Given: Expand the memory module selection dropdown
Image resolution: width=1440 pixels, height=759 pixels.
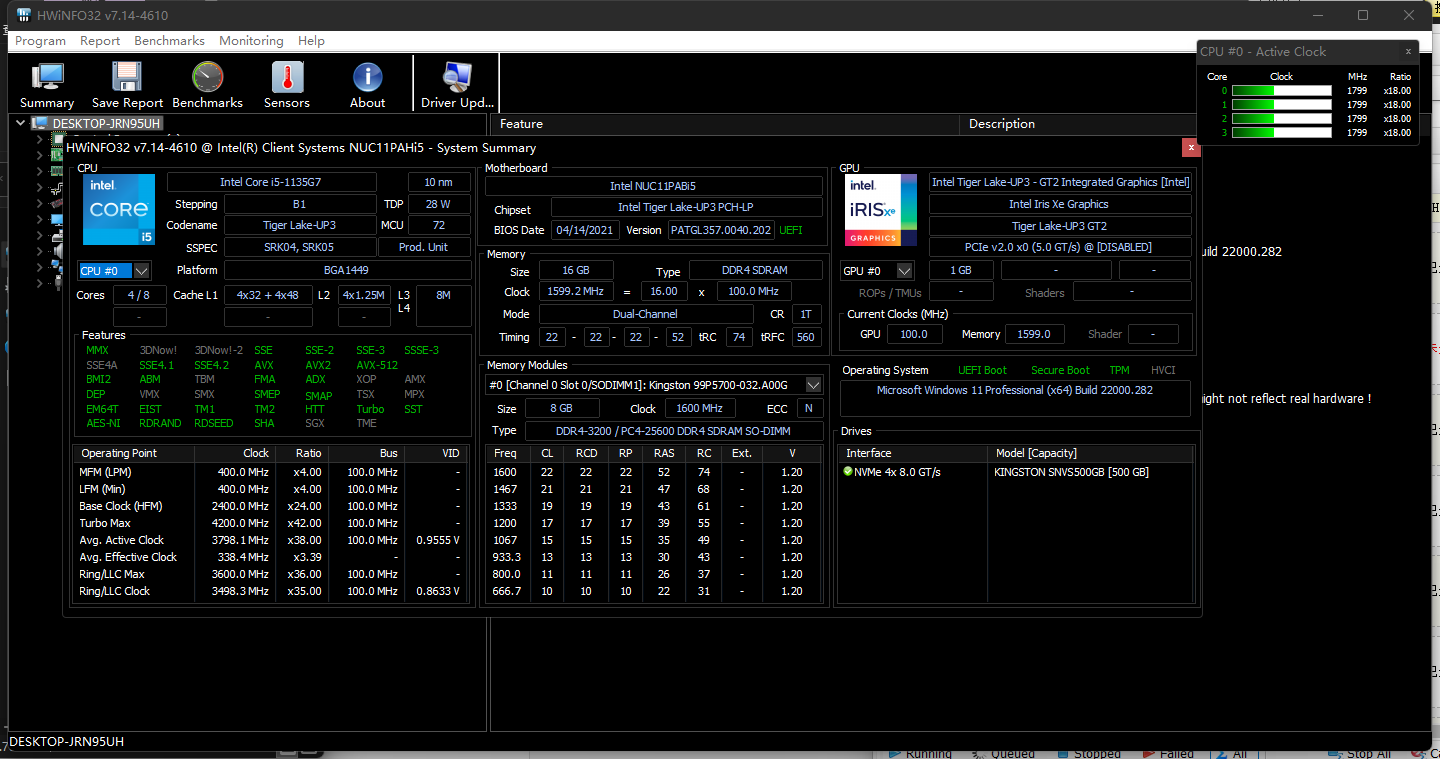Looking at the screenshot, I should point(813,385).
